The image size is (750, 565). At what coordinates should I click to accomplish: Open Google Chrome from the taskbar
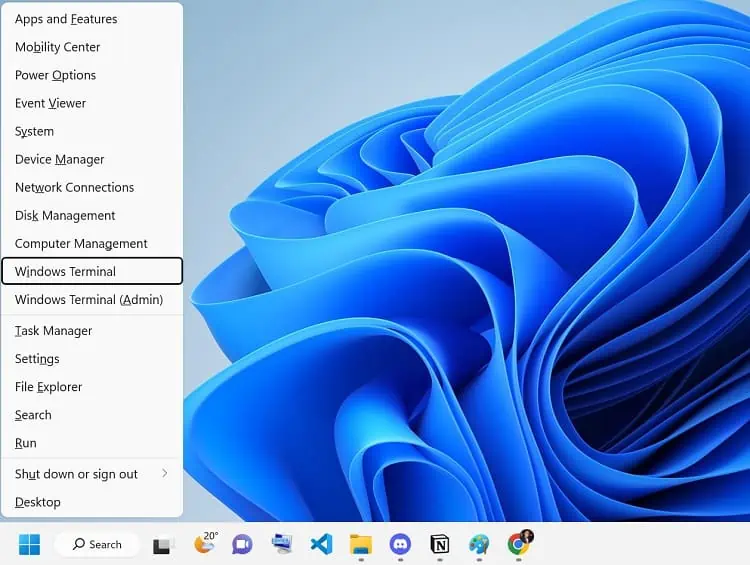coord(519,544)
